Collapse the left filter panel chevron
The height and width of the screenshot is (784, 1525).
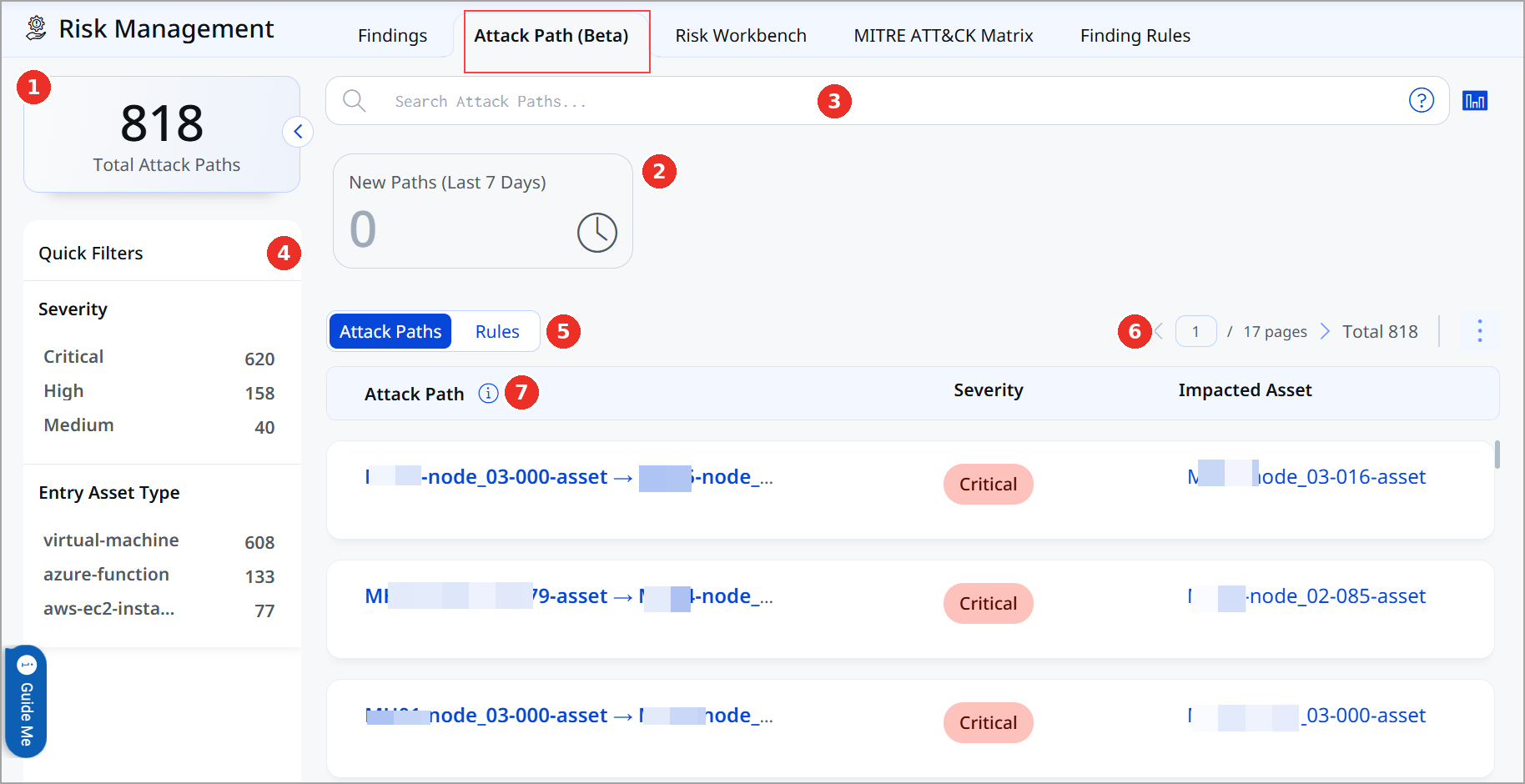[x=298, y=132]
